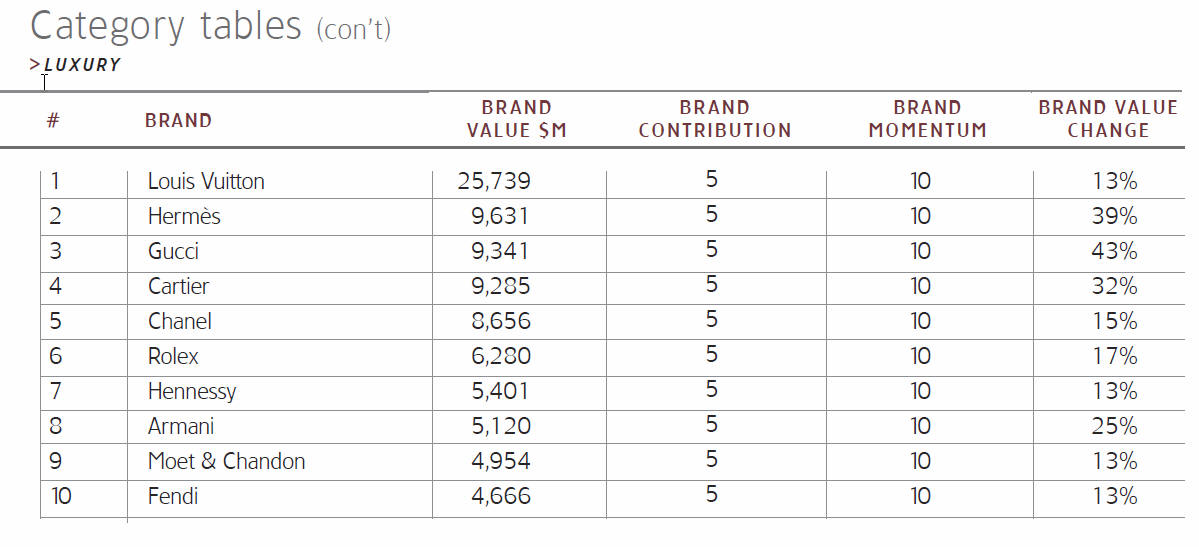Click the Luxury category label
Viewport: 1199px width, 547px height.
(82, 65)
